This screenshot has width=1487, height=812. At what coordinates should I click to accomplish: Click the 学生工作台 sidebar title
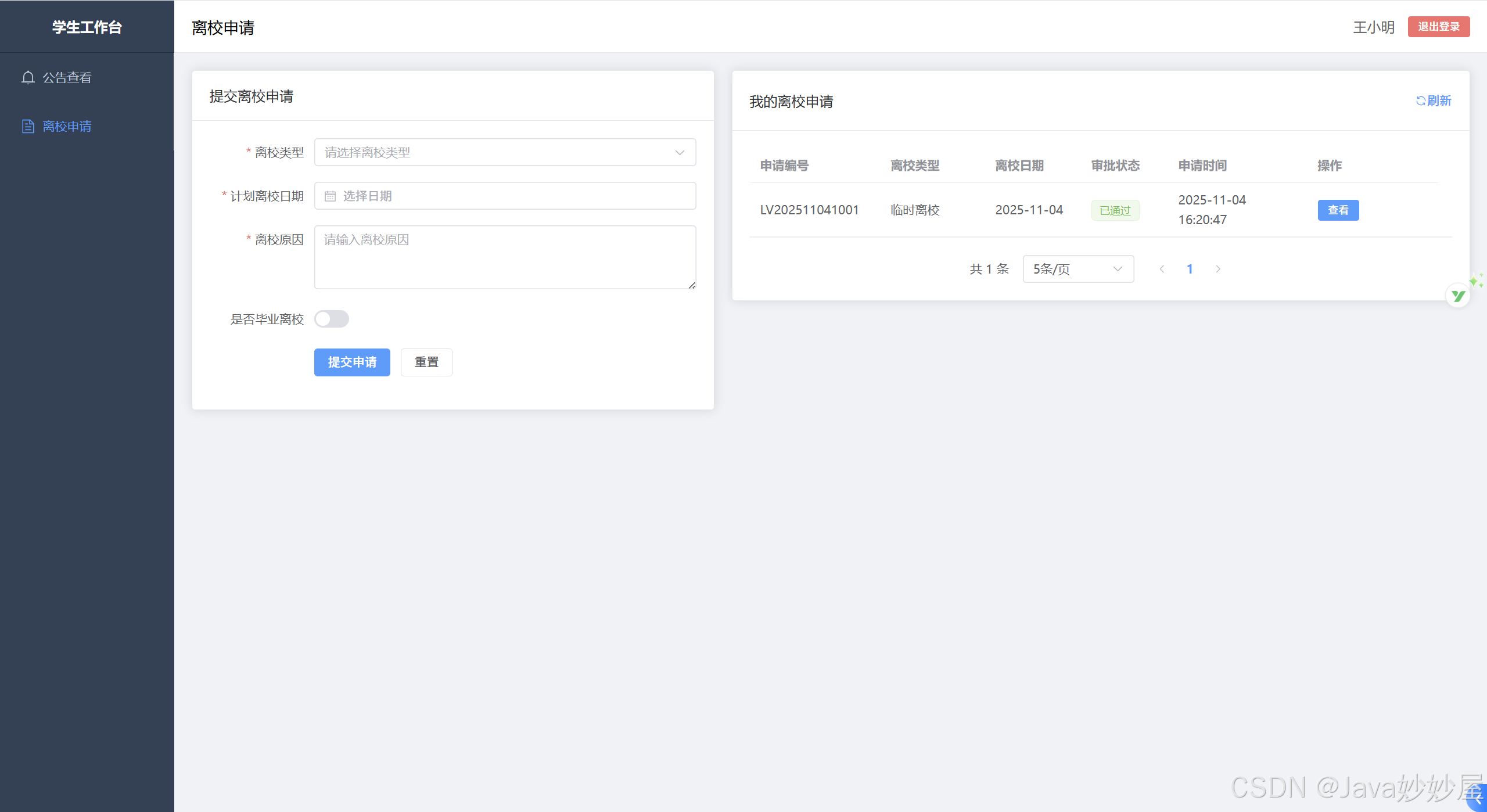pos(87,27)
